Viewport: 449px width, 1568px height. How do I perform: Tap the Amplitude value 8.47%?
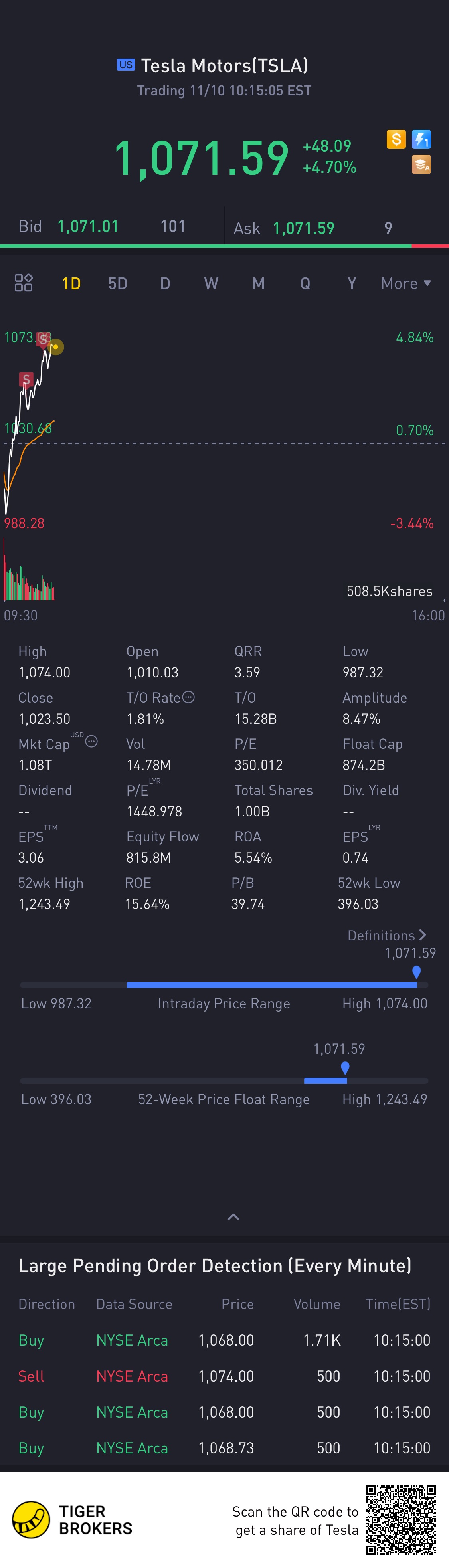[361, 719]
